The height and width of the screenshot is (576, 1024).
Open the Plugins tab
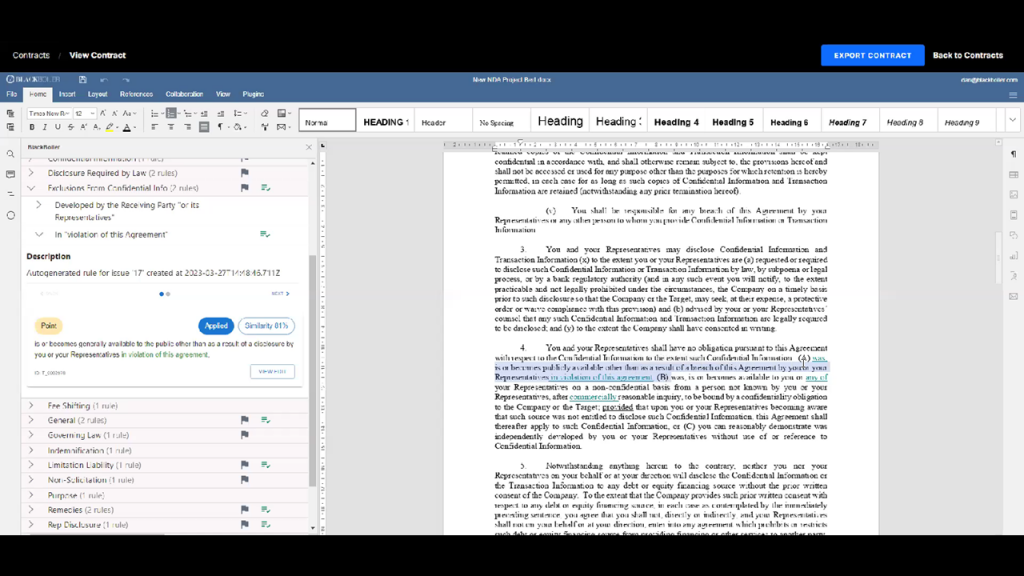[253, 94]
